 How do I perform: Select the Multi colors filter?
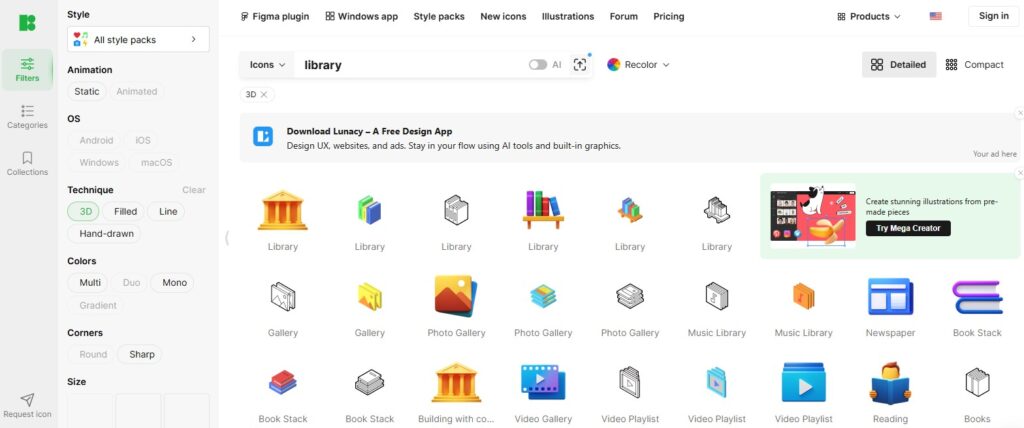click(x=90, y=283)
